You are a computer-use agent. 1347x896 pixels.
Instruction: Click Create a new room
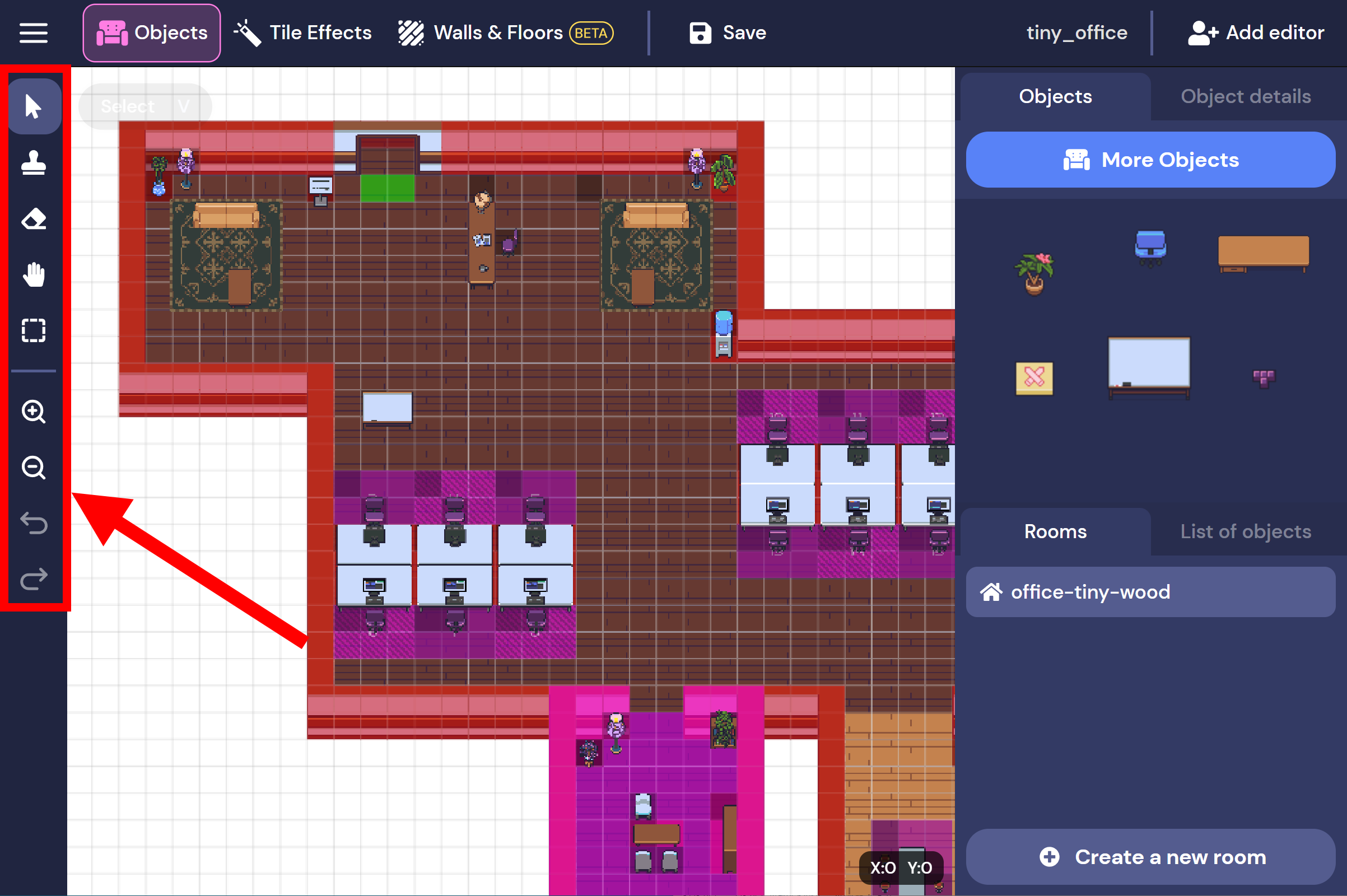[1150, 857]
